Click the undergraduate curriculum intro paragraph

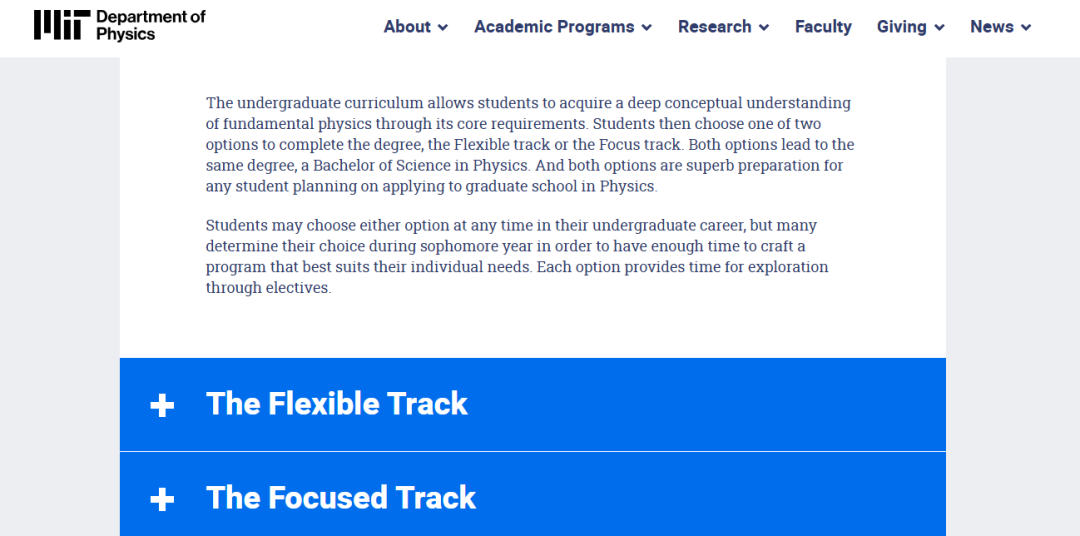click(x=530, y=145)
